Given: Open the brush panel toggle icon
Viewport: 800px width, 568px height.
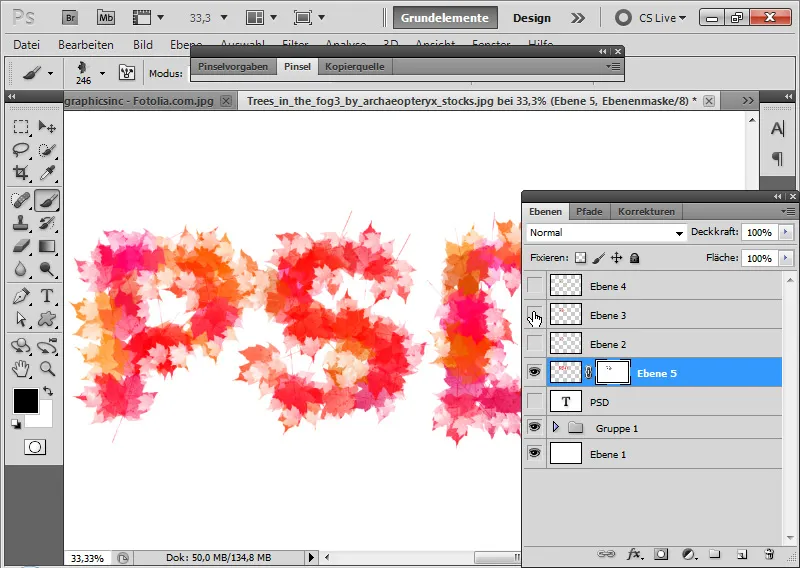Looking at the screenshot, I should coord(127,73).
